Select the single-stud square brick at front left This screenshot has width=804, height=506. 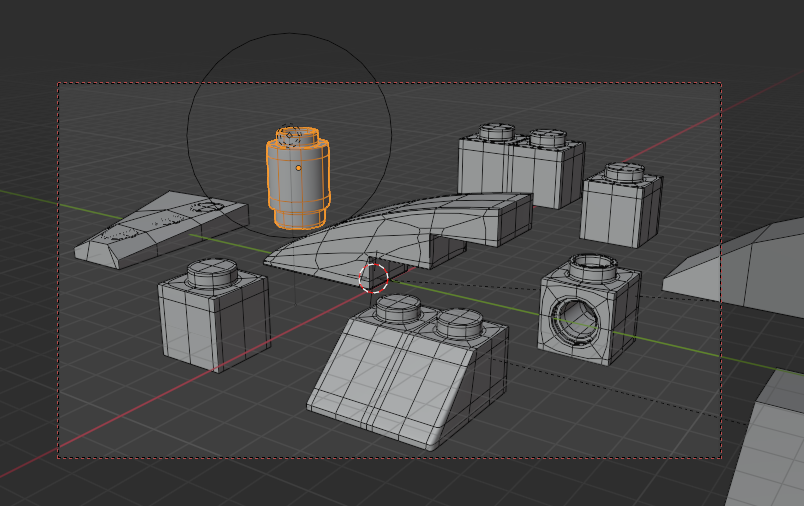tap(212, 320)
